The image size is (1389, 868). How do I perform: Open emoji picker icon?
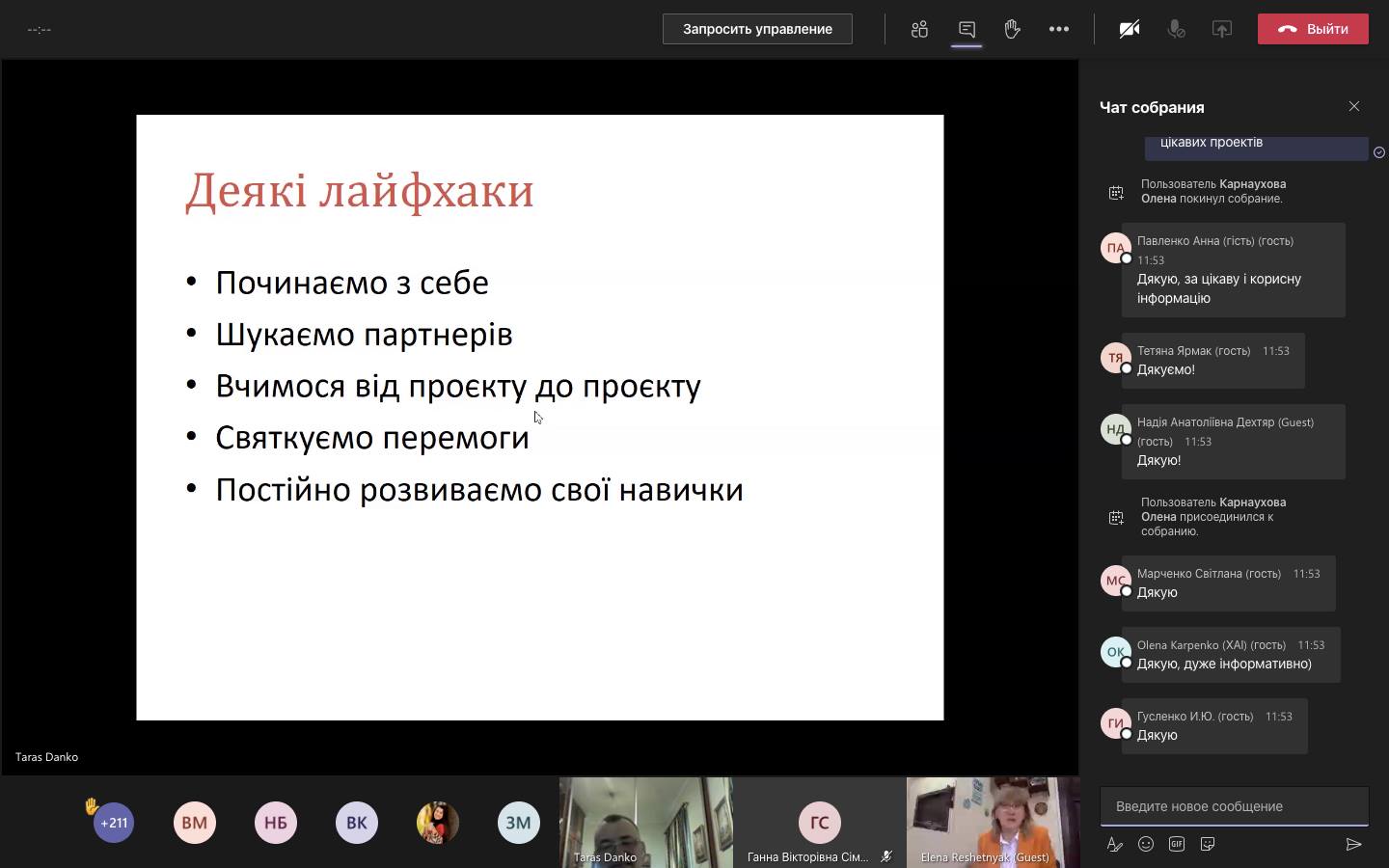pyautogui.click(x=1146, y=844)
